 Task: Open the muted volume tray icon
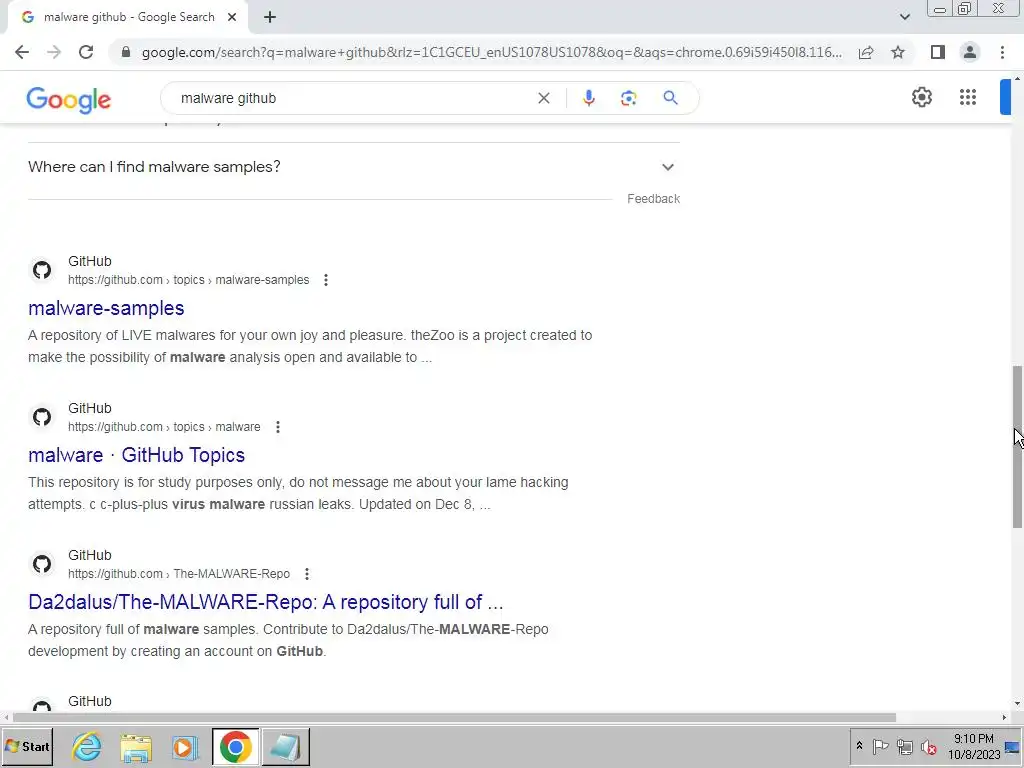(929, 746)
